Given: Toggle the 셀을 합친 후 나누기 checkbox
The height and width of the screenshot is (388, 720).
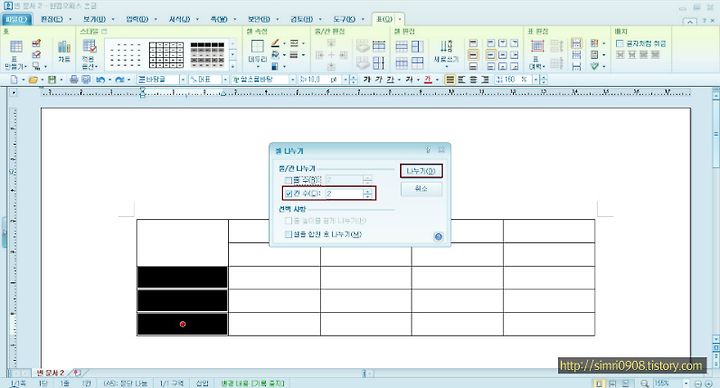Looking at the screenshot, I should 288,234.
